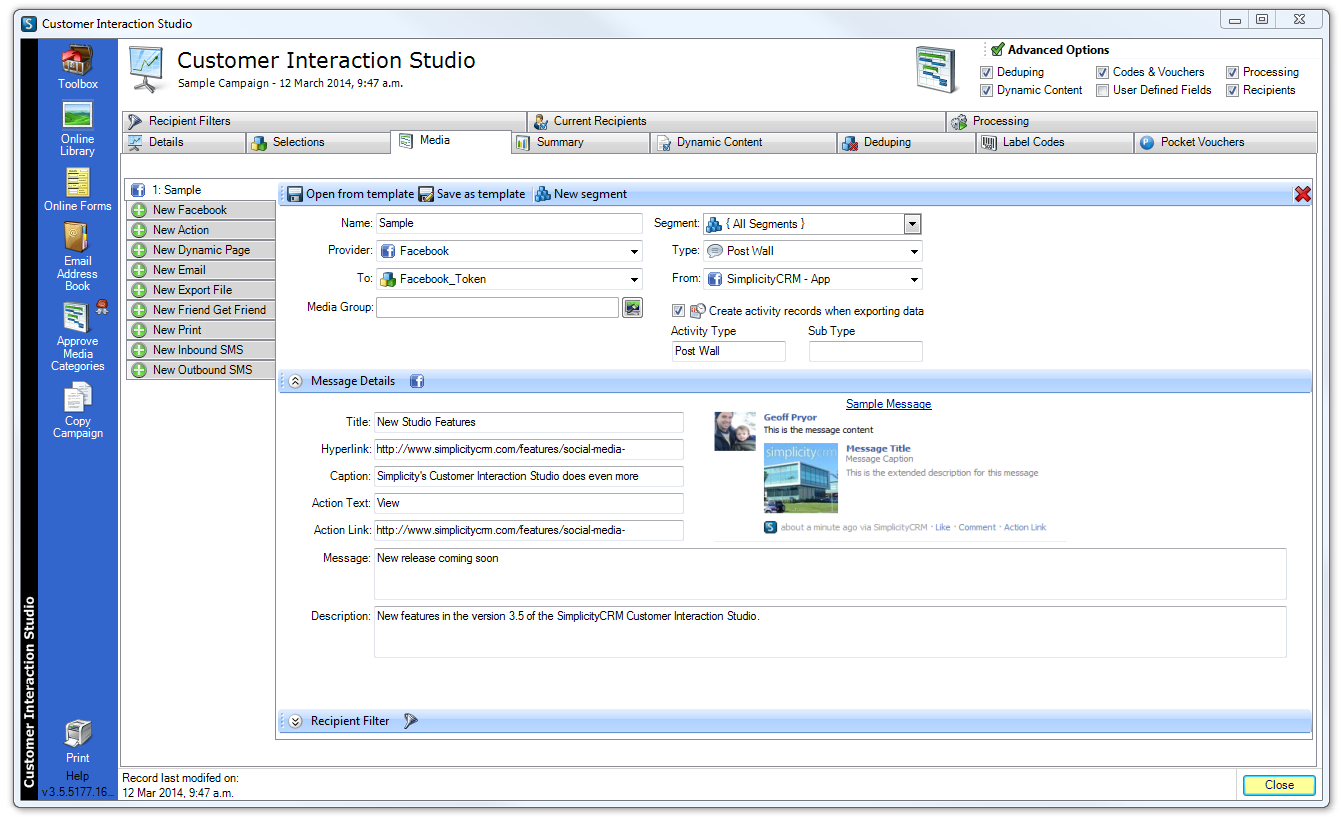1341x817 pixels.
Task: Click the Gantt chart icon in header
Action: click(x=937, y=70)
